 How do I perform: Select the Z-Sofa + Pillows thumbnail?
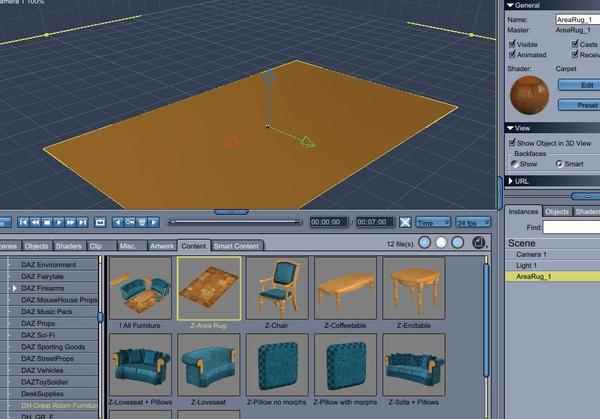414,365
